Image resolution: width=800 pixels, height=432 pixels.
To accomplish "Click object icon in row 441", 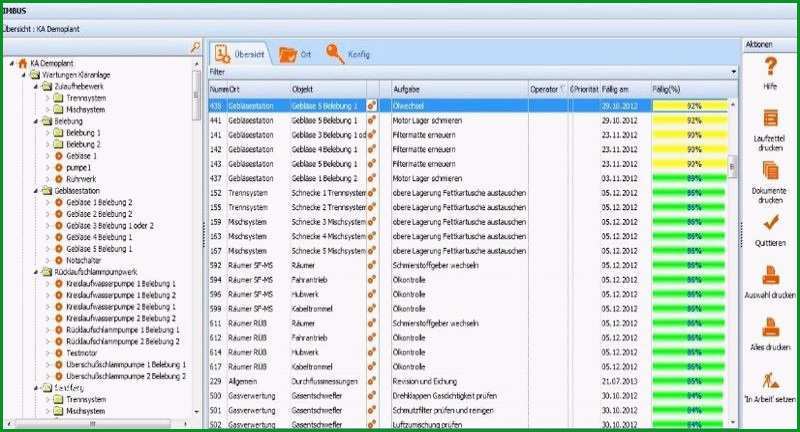I will coord(372,120).
